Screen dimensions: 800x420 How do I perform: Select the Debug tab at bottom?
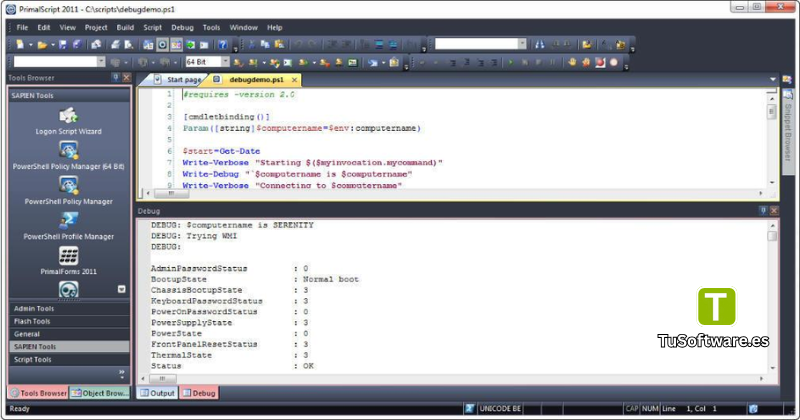(199, 393)
